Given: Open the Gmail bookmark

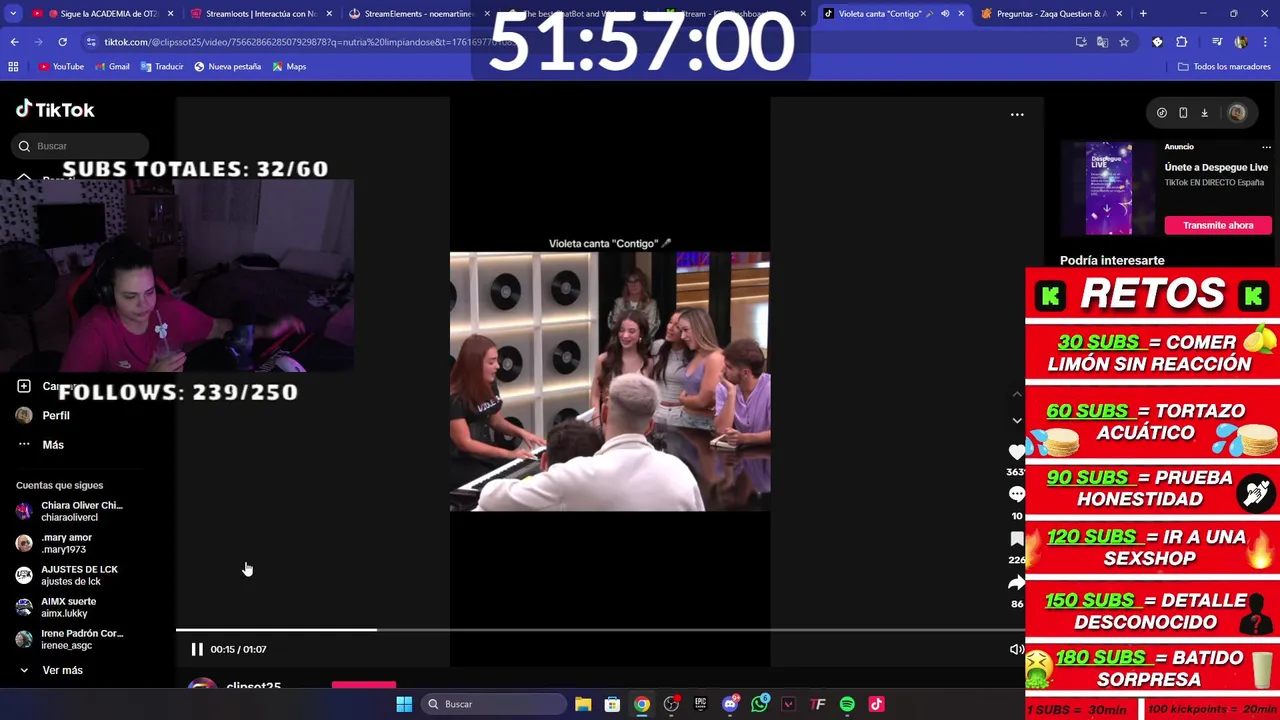Looking at the screenshot, I should pyautogui.click(x=112, y=67).
